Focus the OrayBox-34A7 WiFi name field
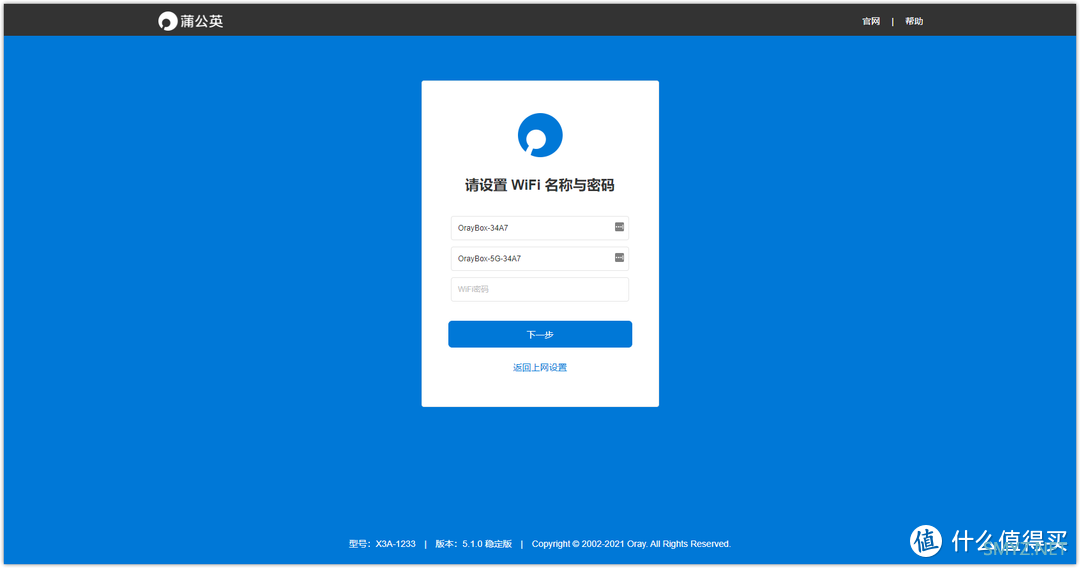The width and height of the screenshot is (1080, 568). pyautogui.click(x=539, y=228)
